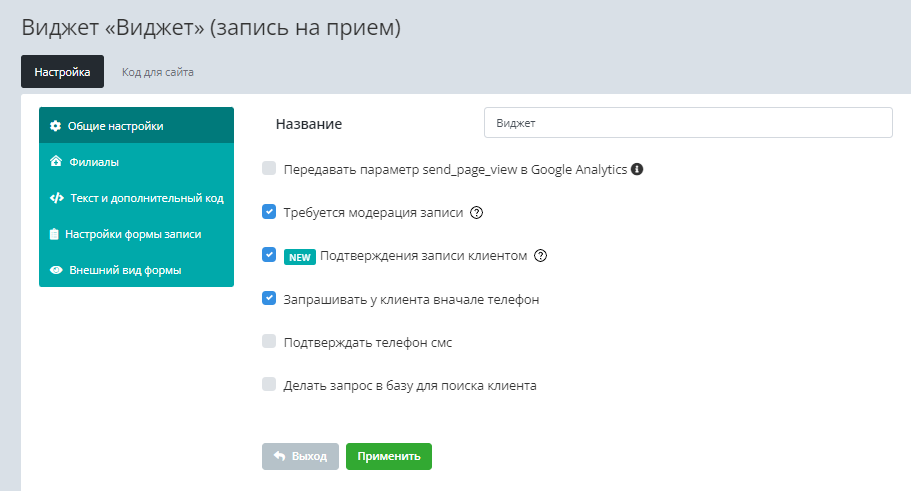This screenshot has height=491, width=911.
Task: Check Делать запрос в базу для поиска клиента
Action: click(269, 384)
